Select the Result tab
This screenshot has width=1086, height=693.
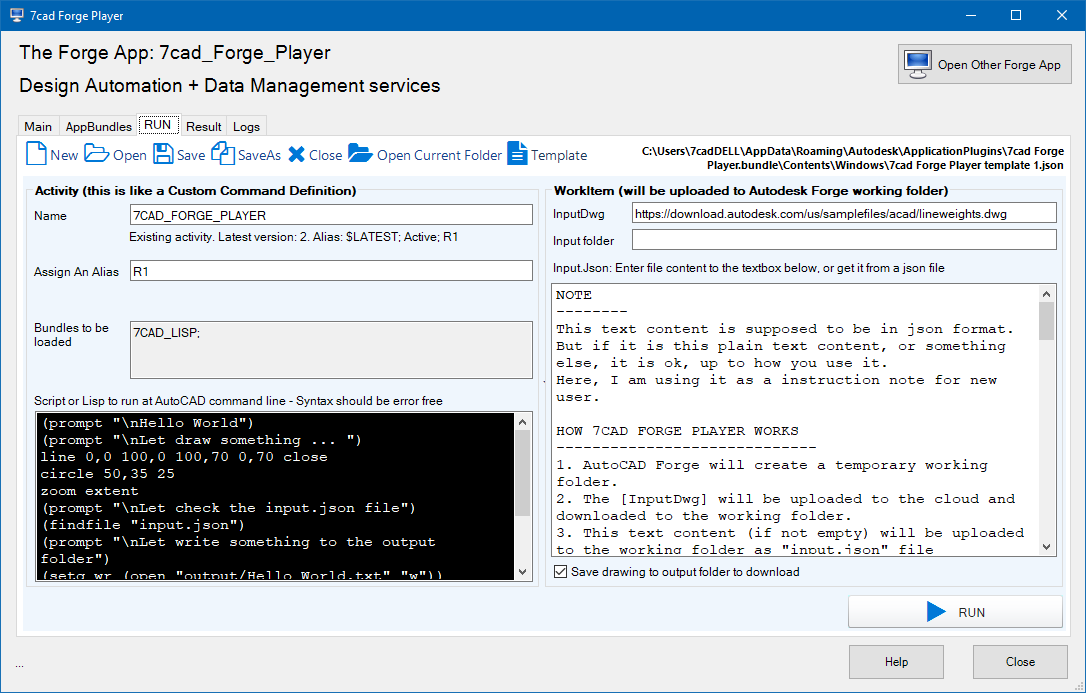(x=204, y=127)
